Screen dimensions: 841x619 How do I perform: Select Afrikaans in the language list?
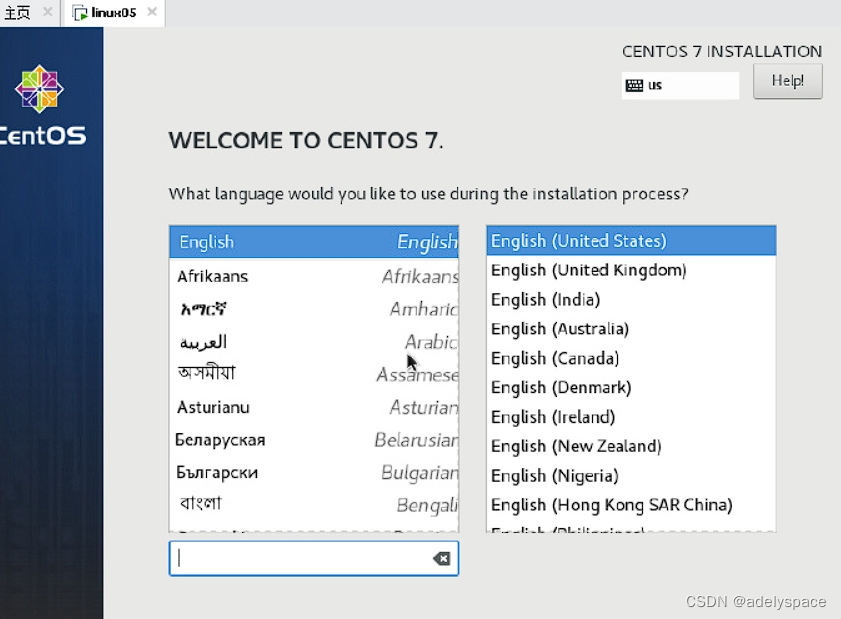point(314,276)
